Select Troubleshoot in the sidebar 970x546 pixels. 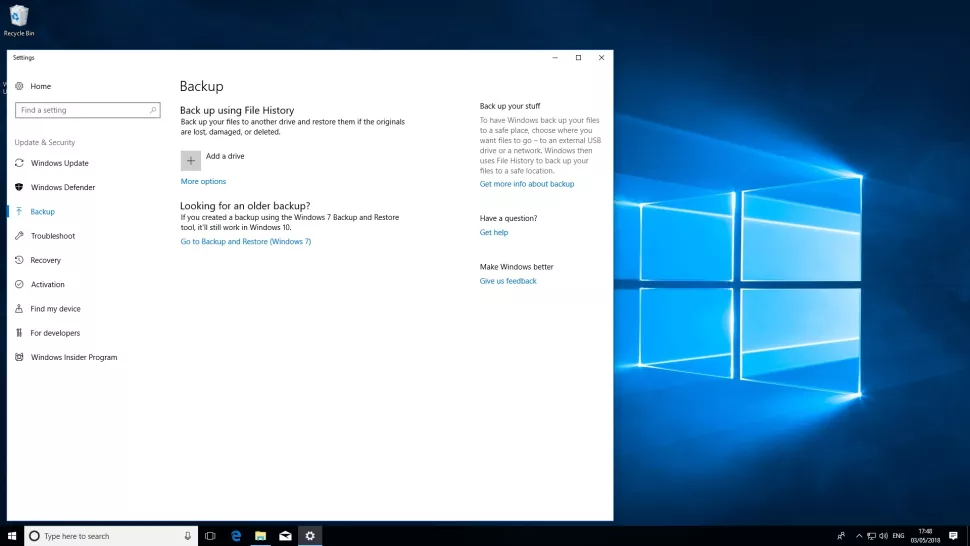point(53,236)
